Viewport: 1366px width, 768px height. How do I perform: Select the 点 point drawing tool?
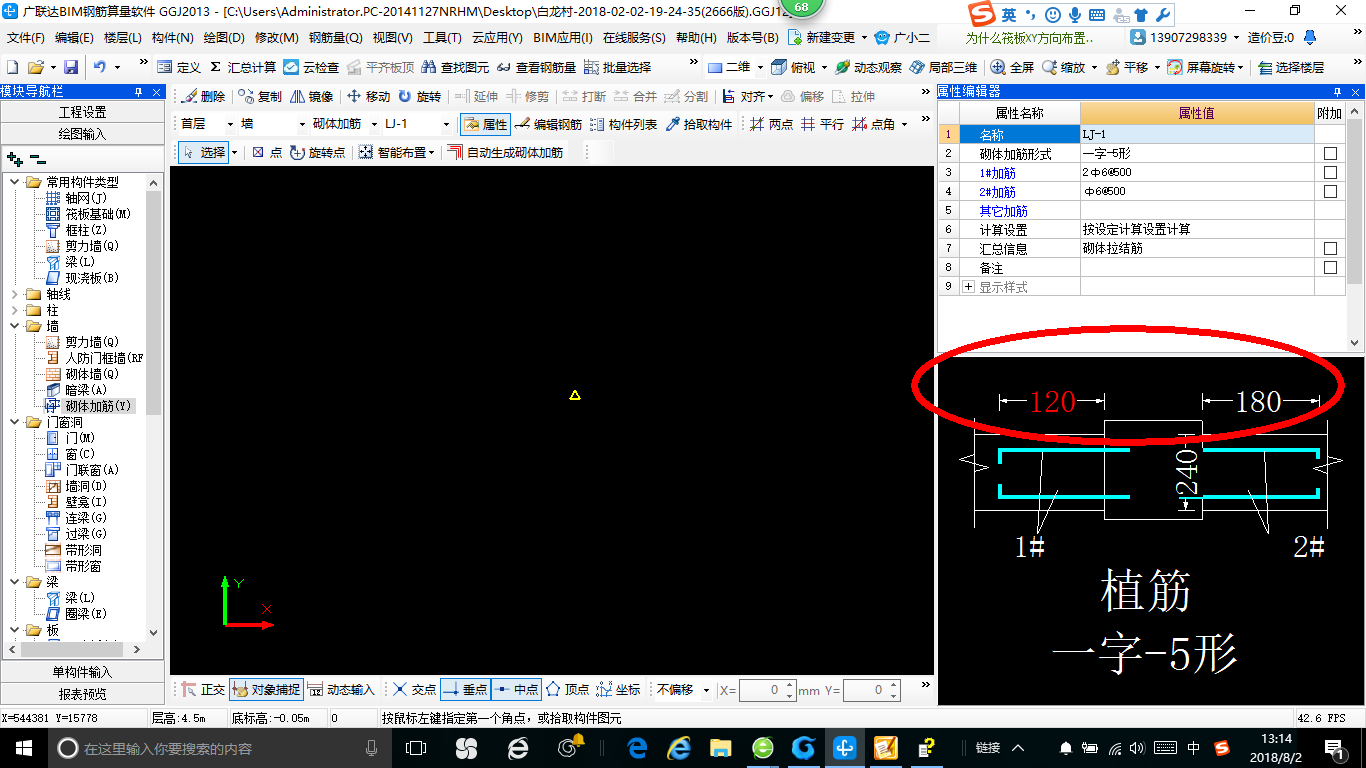click(x=266, y=152)
